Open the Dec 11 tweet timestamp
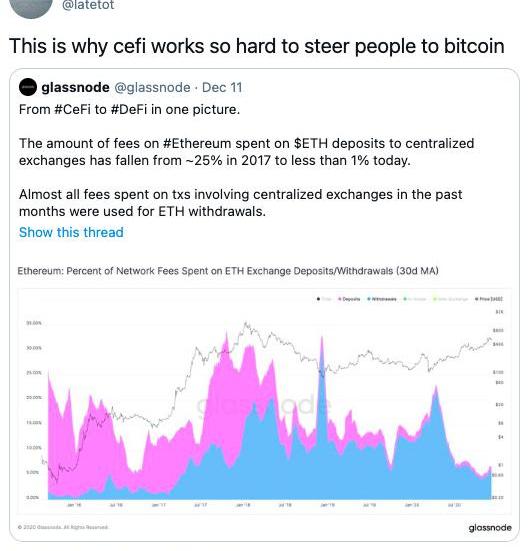Screen dimensions: 529x551 [222, 87]
